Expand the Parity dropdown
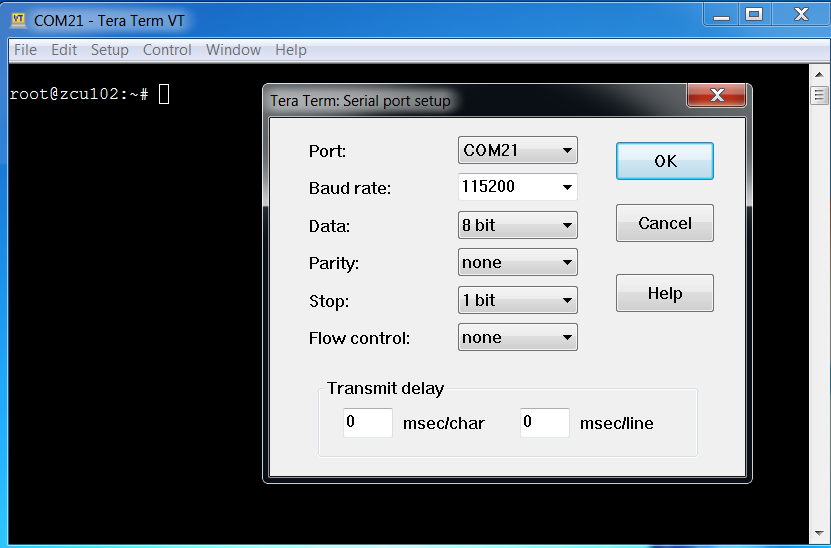Image resolution: width=831 pixels, height=548 pixels. [518, 262]
